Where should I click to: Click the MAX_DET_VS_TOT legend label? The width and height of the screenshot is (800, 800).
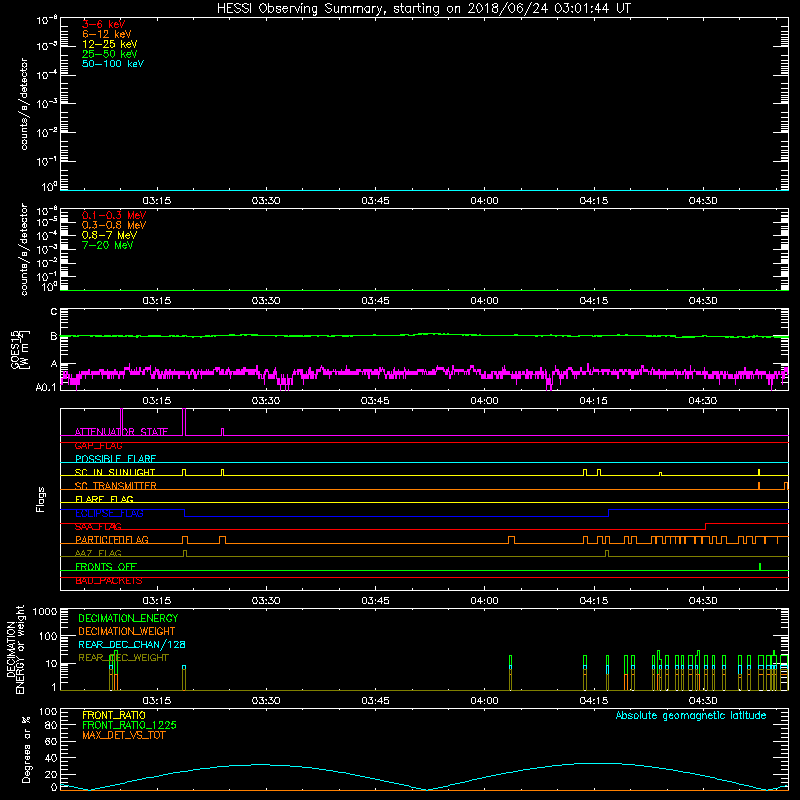(123, 735)
